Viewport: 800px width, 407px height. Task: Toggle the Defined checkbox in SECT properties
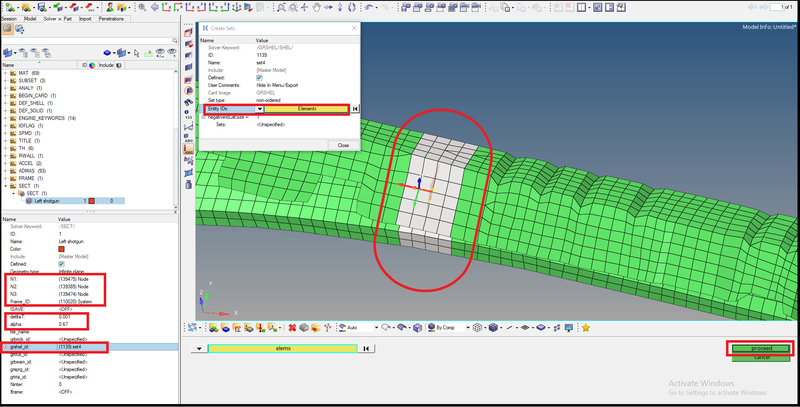(61, 264)
